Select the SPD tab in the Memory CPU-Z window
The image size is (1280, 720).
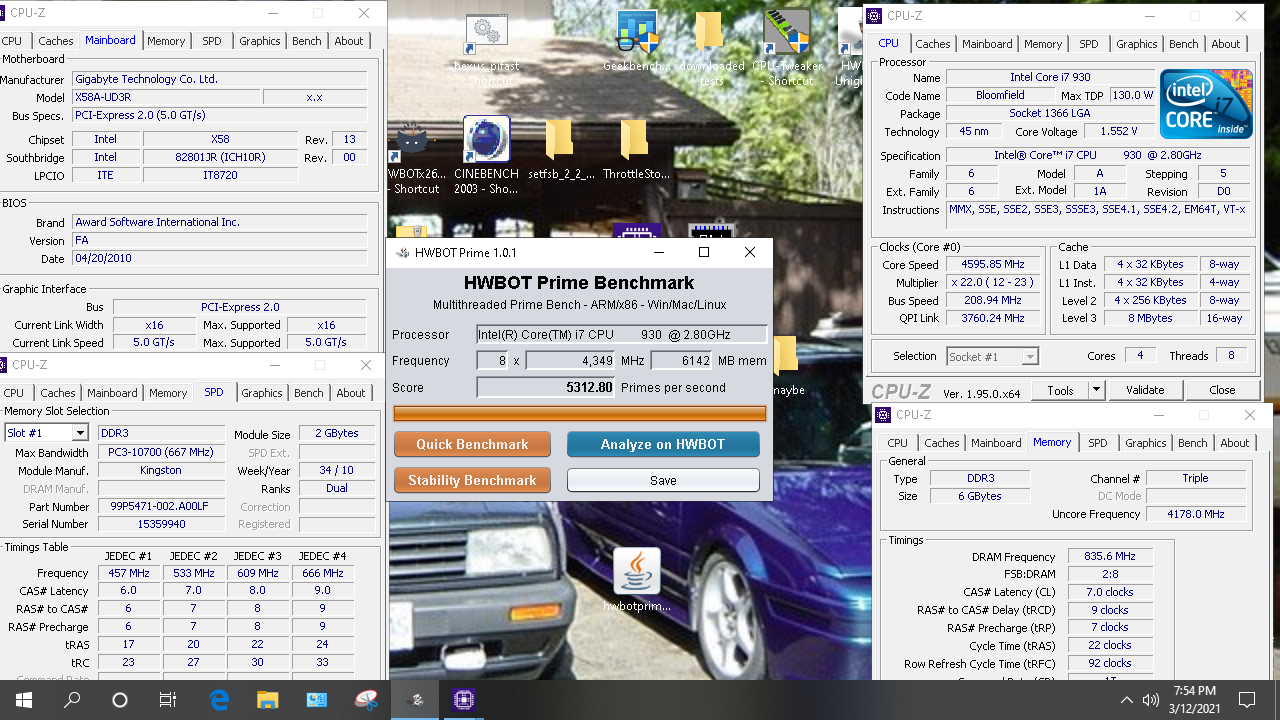[1098, 443]
